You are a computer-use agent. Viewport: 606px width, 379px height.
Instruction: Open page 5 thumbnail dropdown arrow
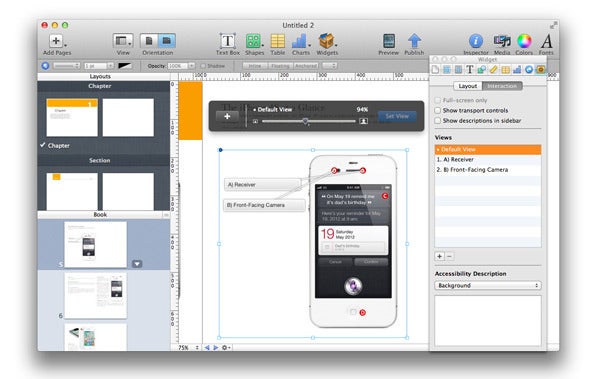point(137,264)
